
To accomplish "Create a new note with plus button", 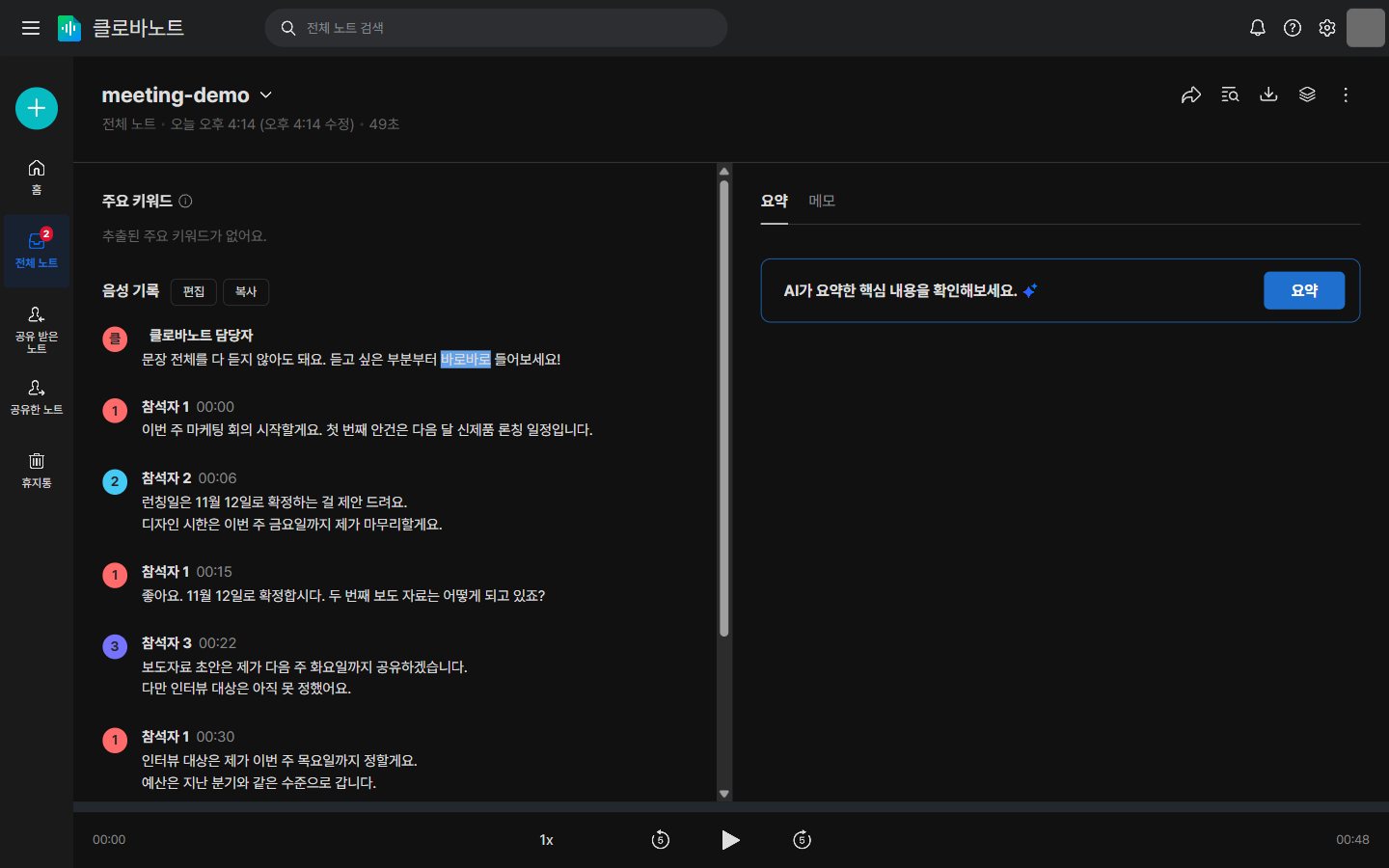I will pyautogui.click(x=37, y=108).
